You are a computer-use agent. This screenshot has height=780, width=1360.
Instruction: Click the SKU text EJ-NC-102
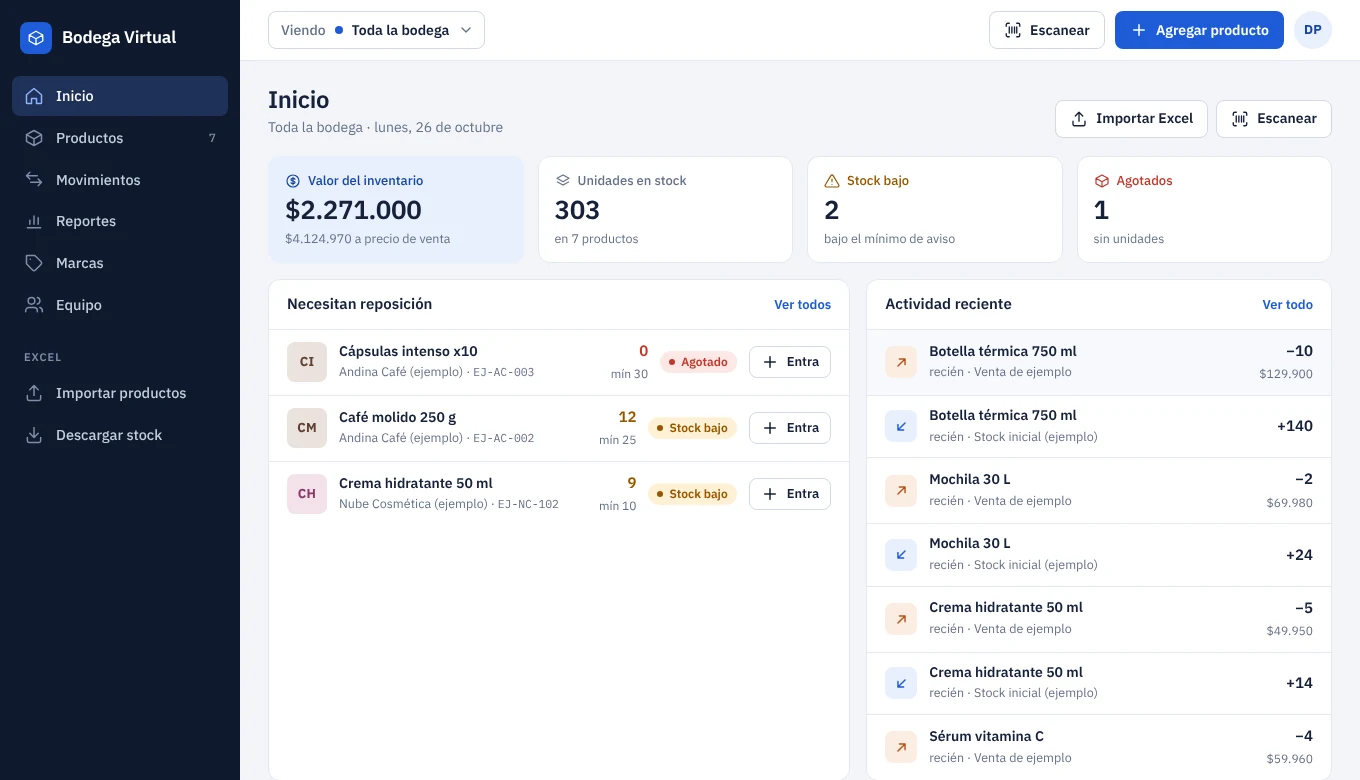pos(528,505)
